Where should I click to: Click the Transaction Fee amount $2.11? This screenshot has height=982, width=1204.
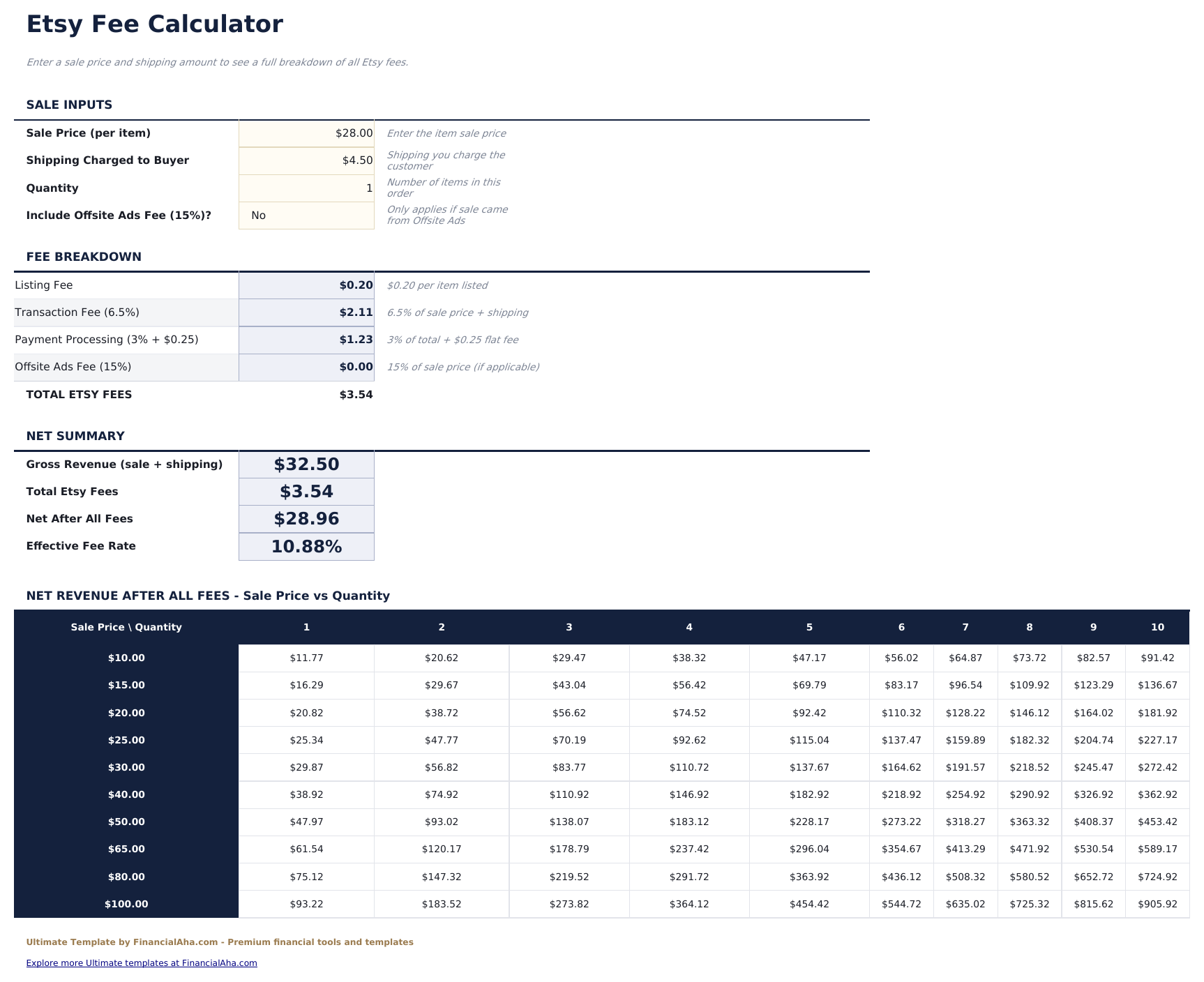[x=306, y=312]
